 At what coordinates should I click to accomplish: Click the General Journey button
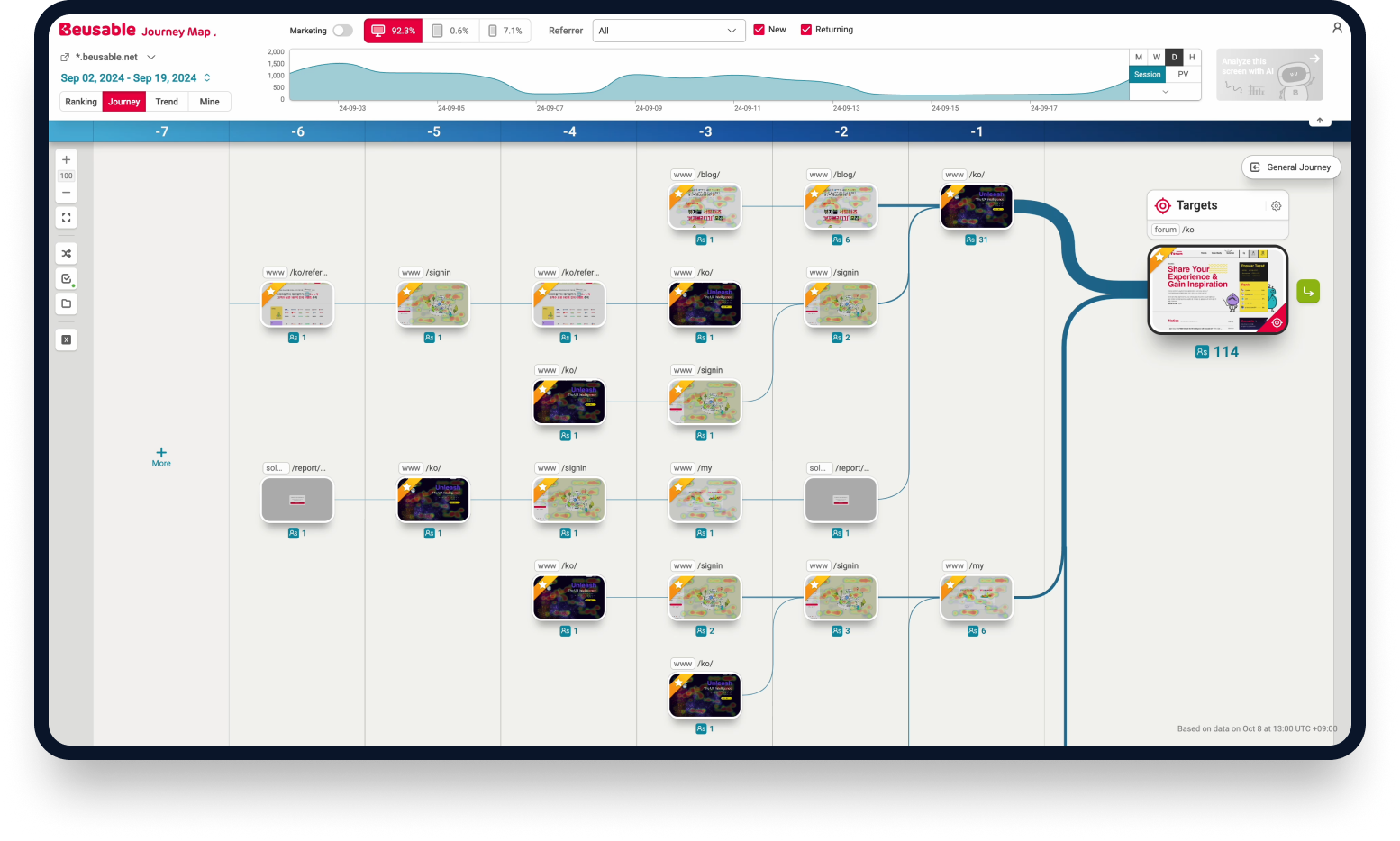1291,167
